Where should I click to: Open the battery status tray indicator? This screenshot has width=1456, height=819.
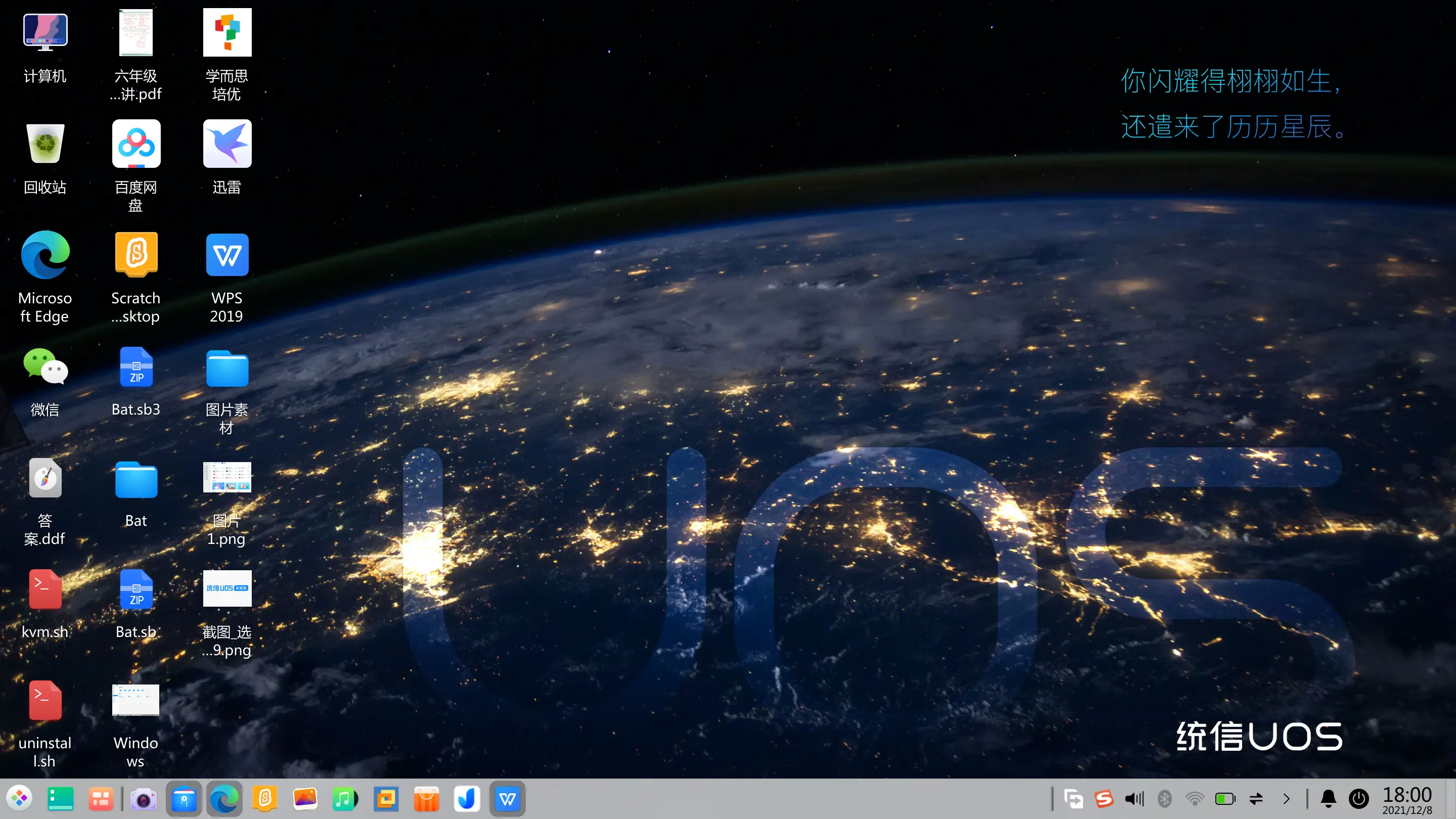point(1225,799)
